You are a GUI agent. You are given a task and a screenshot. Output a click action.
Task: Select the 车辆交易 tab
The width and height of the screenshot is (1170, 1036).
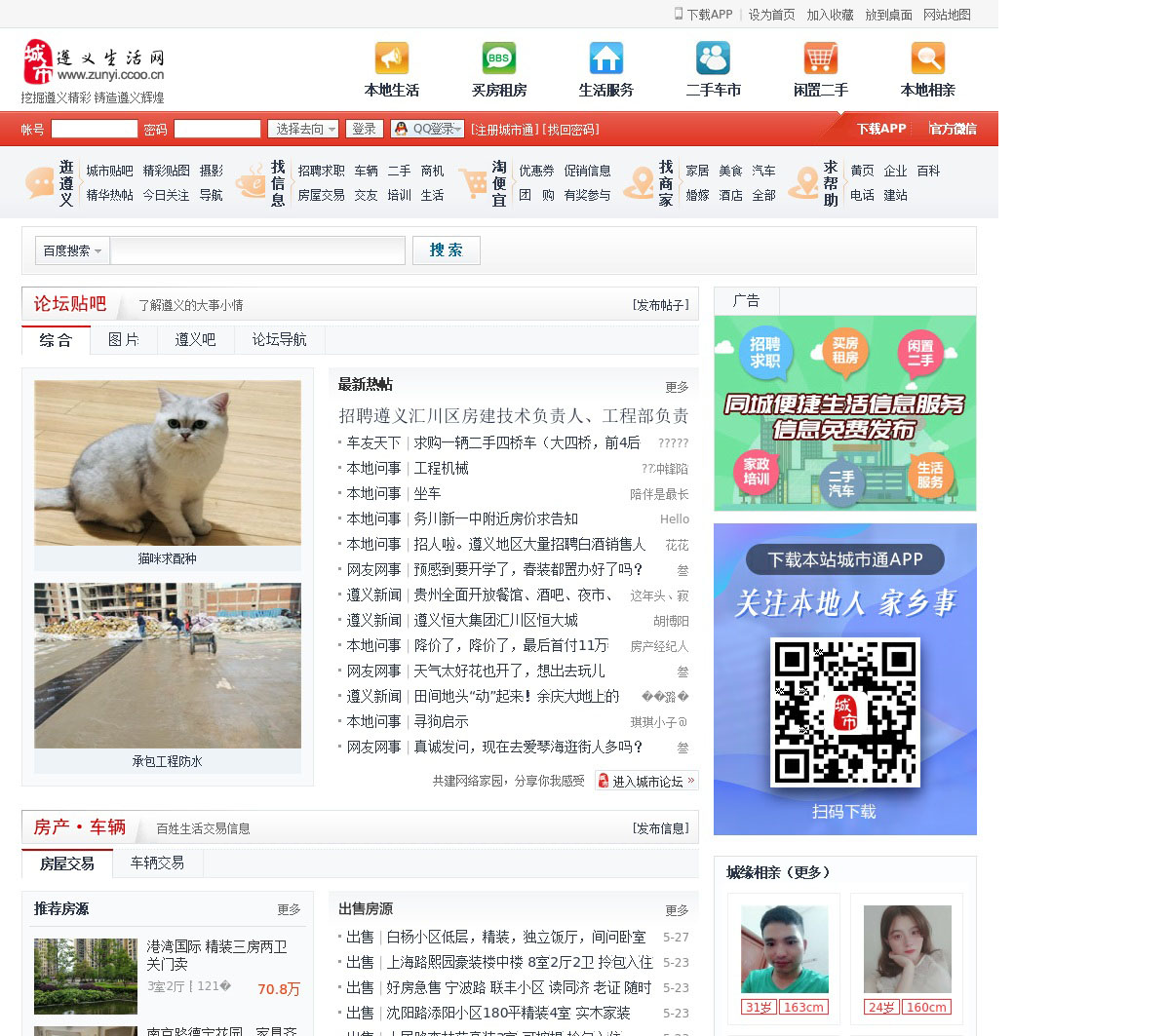pos(157,863)
